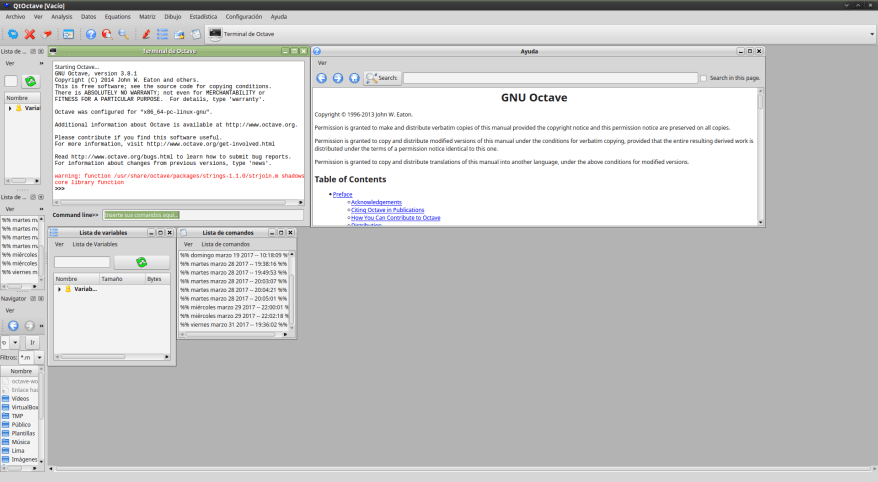Click the blue gear run icon in main toolbar
878x482 pixels.
(x=12, y=34)
